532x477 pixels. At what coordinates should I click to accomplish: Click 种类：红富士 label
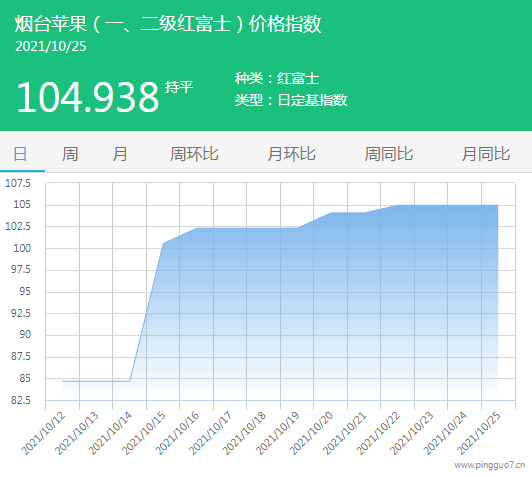point(277,78)
